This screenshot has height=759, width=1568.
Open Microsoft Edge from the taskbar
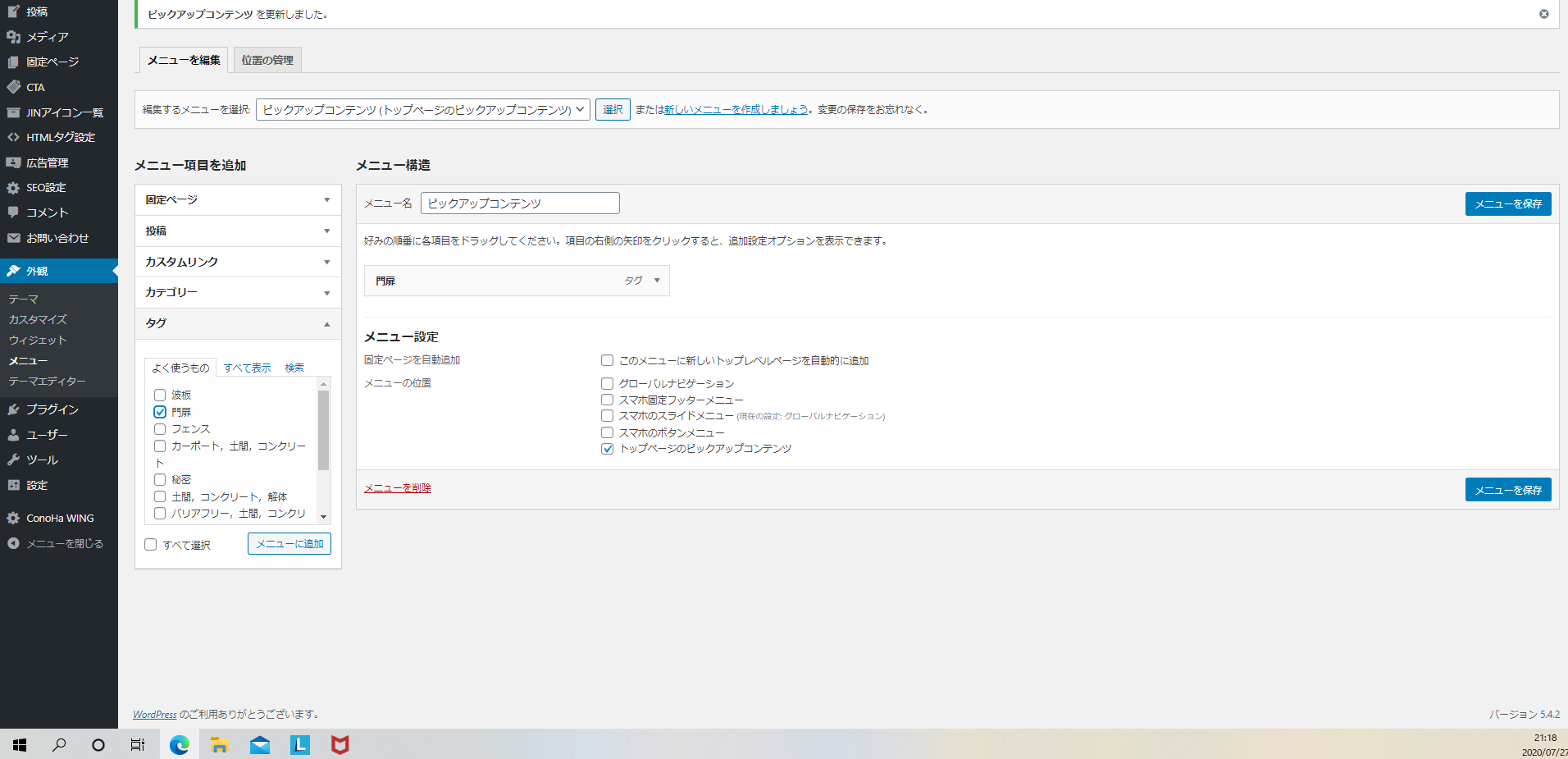tap(179, 745)
